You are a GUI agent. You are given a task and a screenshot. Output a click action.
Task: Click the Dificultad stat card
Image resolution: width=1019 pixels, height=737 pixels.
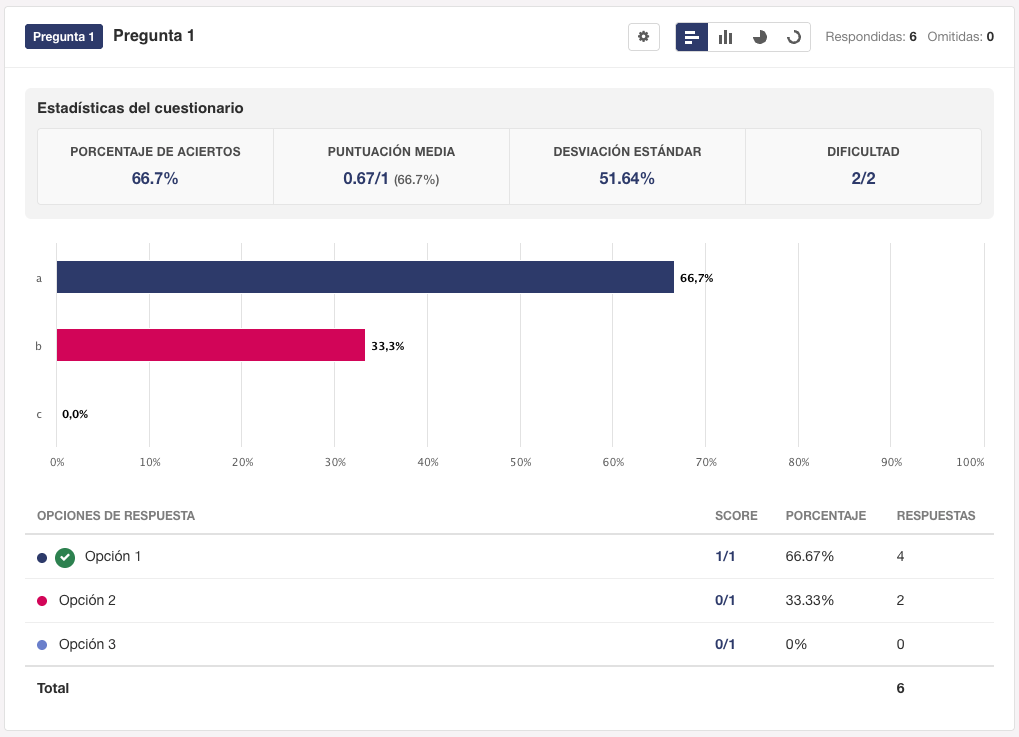coord(863,166)
